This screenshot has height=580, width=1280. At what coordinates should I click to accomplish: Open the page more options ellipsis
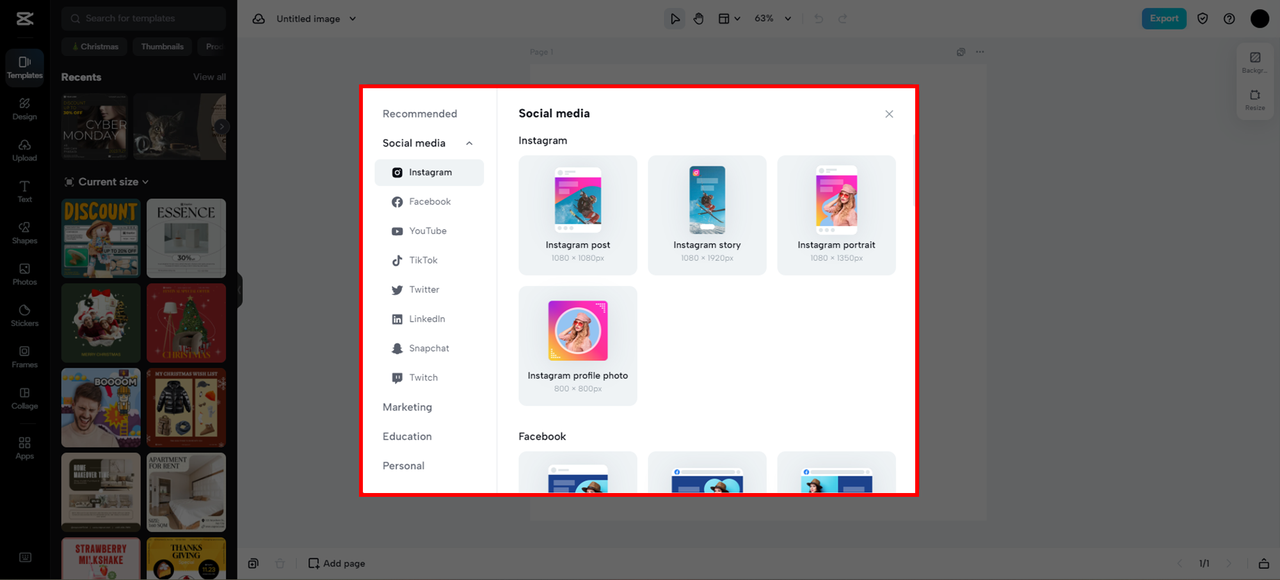980,52
